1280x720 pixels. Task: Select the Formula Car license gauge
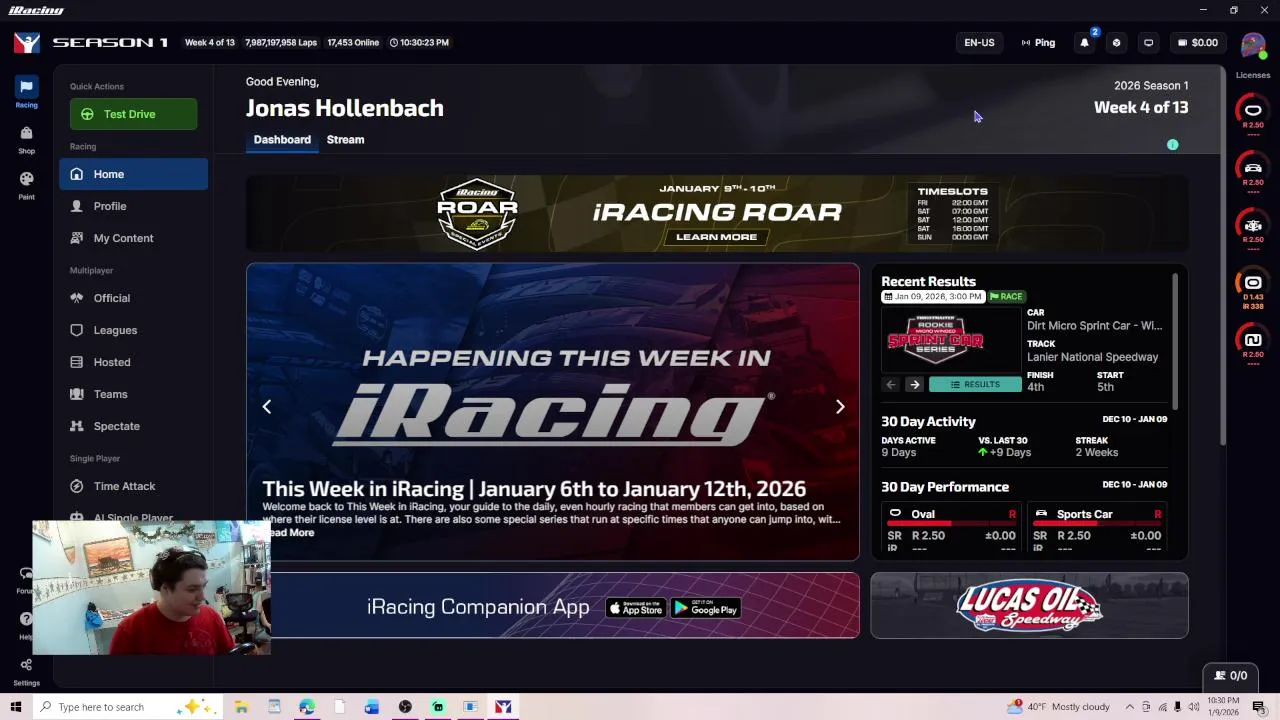point(1253,227)
